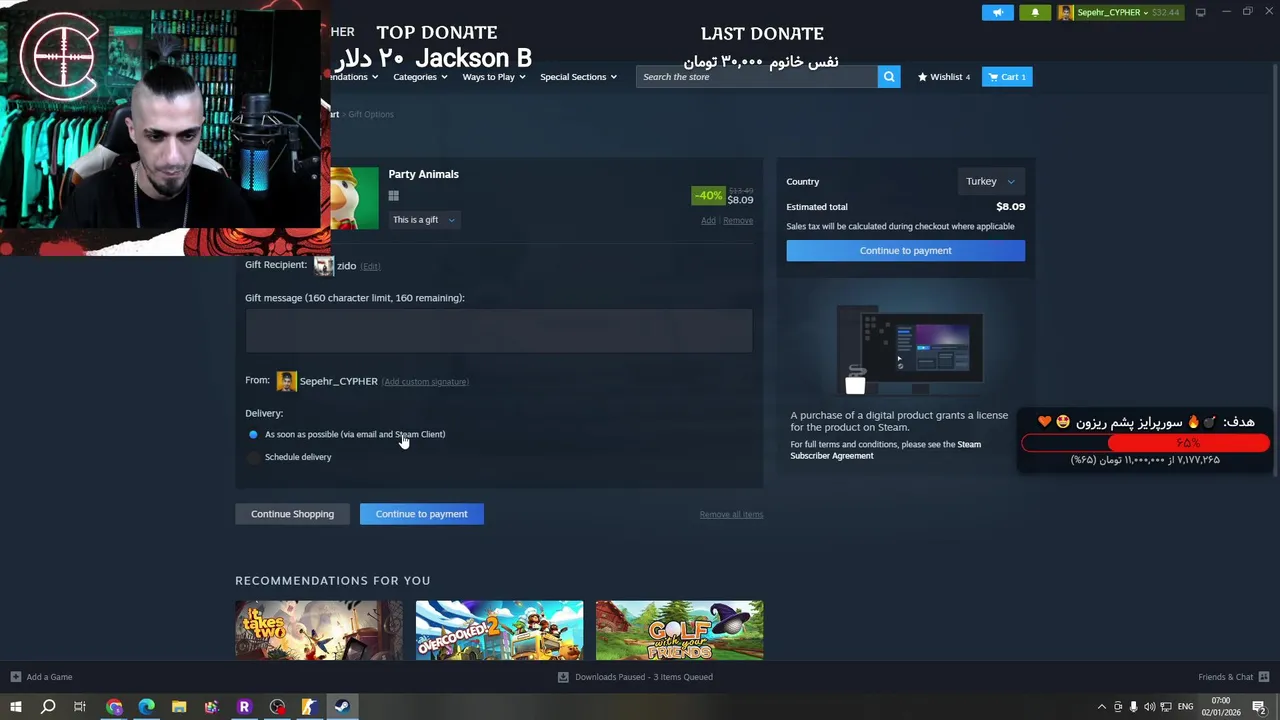Click the Add a Game plus icon
This screenshot has width=1280, height=720.
pos(15,677)
